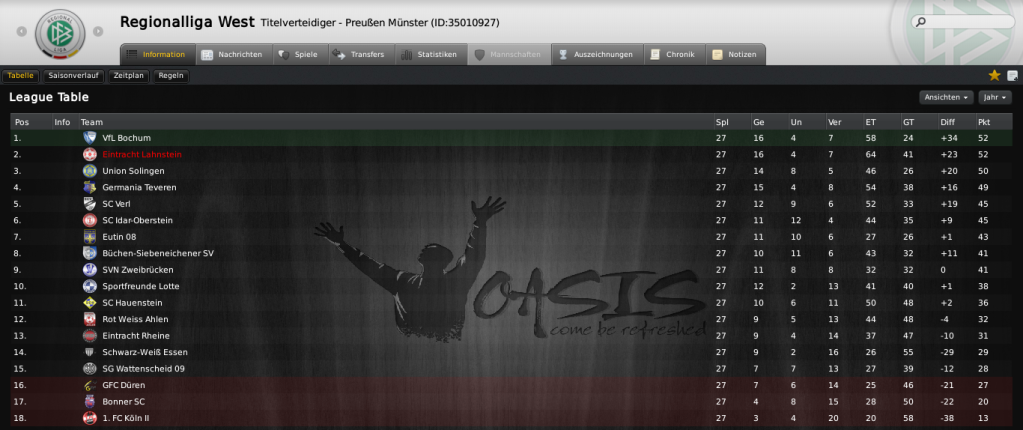Screen dimensions: 1023x430
Task: Open Germania Teveren team link
Action: (x=139, y=187)
